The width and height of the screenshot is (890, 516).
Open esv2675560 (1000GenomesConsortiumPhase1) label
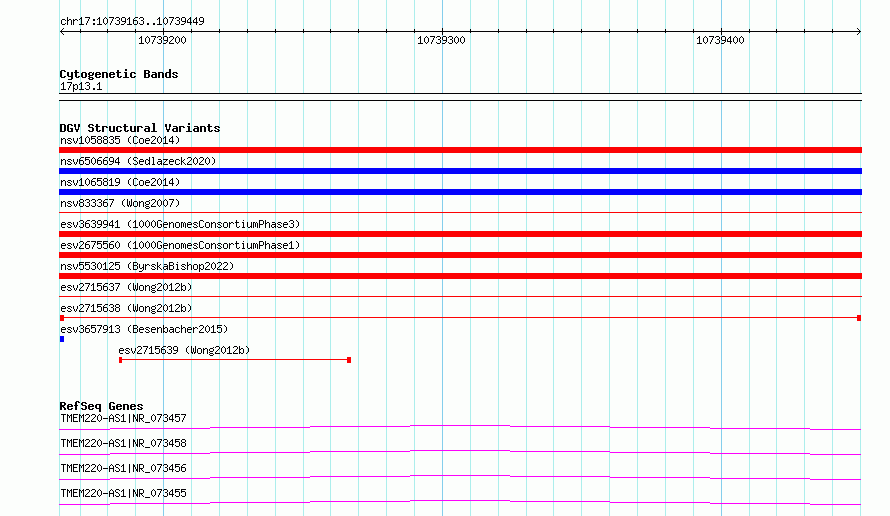180,245
